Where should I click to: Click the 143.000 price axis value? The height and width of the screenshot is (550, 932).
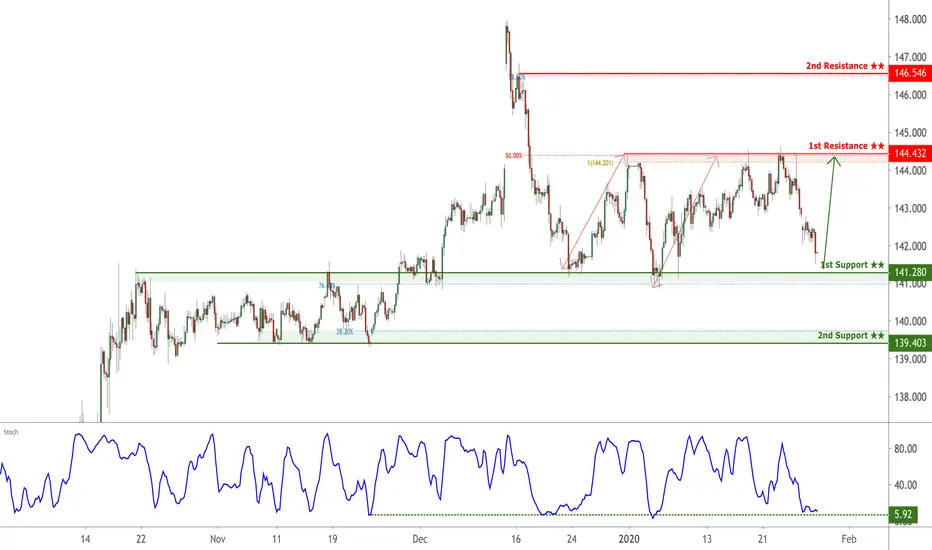[x=910, y=209]
